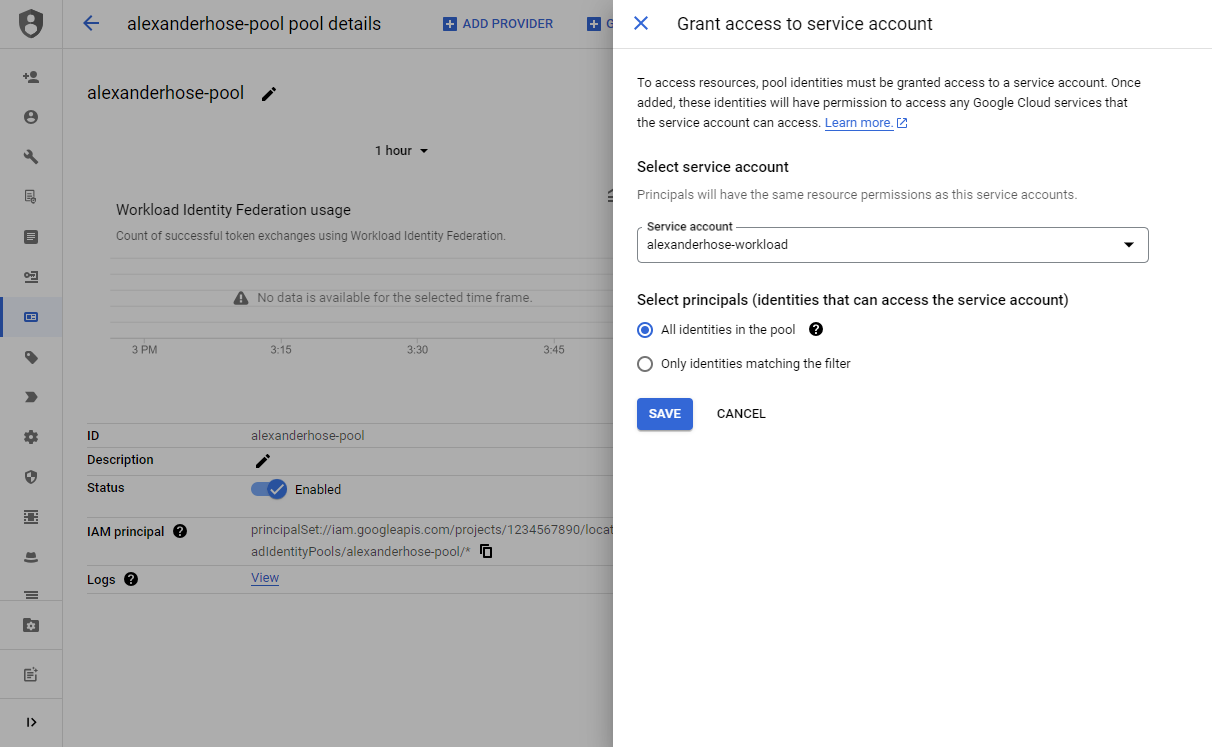This screenshot has height=747, width=1212.
Task: Open the 'Learn more' link
Action: click(x=859, y=122)
